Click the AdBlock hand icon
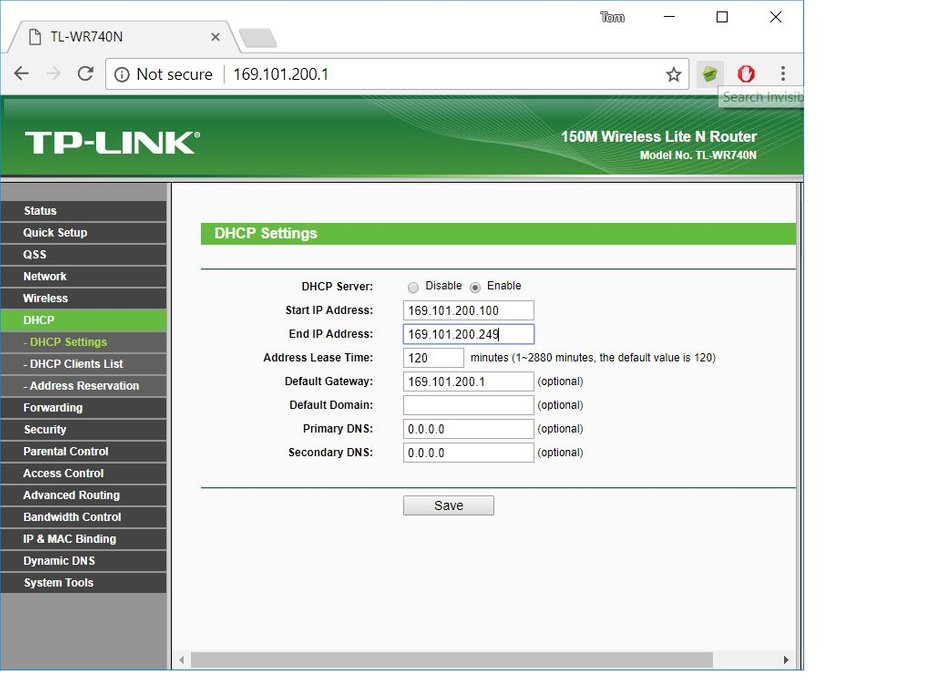 pos(745,73)
